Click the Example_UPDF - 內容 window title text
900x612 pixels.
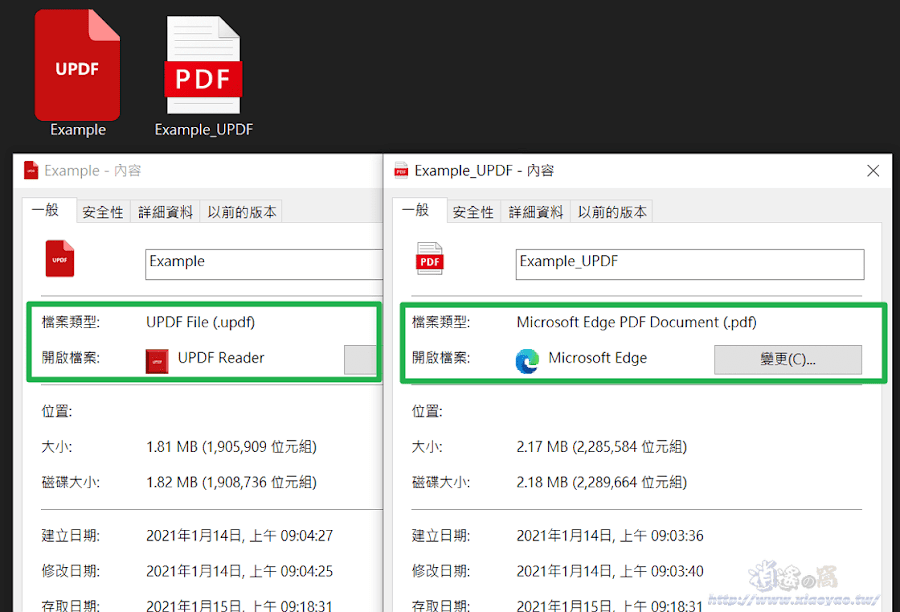[484, 171]
